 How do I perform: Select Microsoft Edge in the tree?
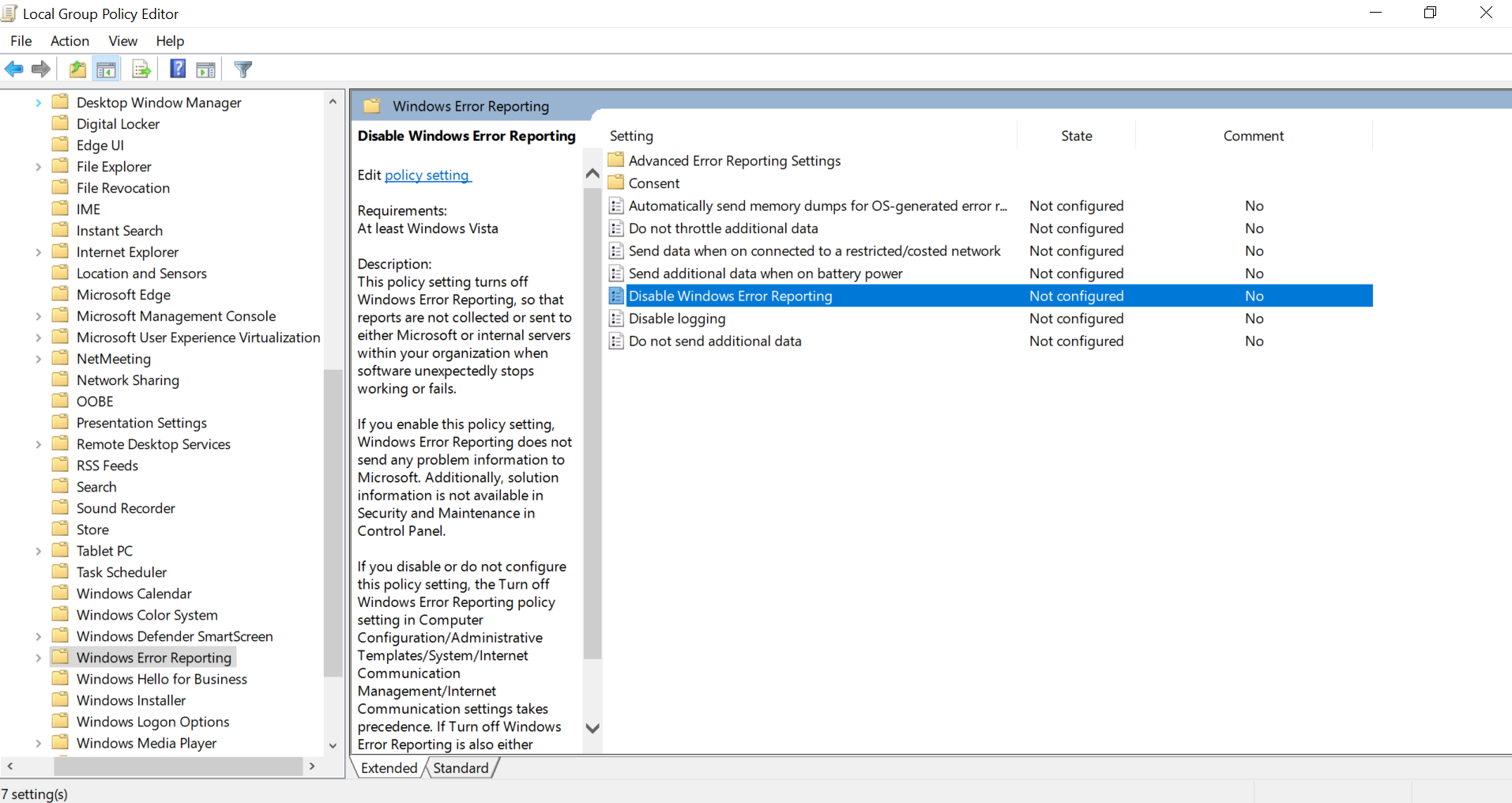click(123, 295)
